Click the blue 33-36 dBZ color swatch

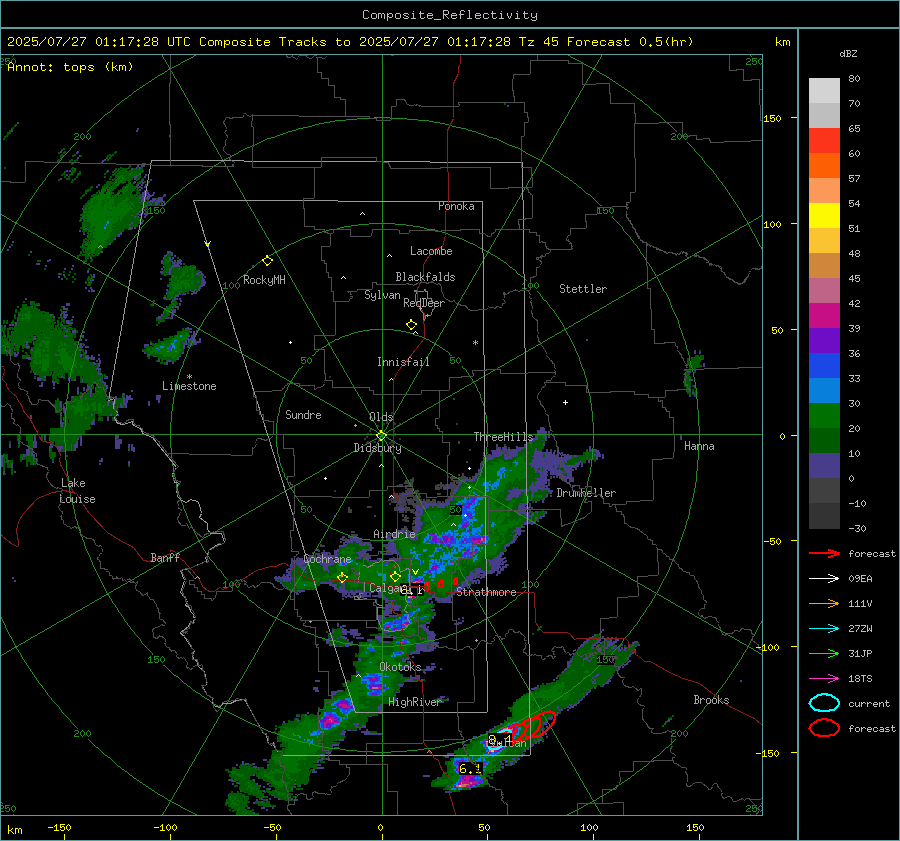point(824,366)
